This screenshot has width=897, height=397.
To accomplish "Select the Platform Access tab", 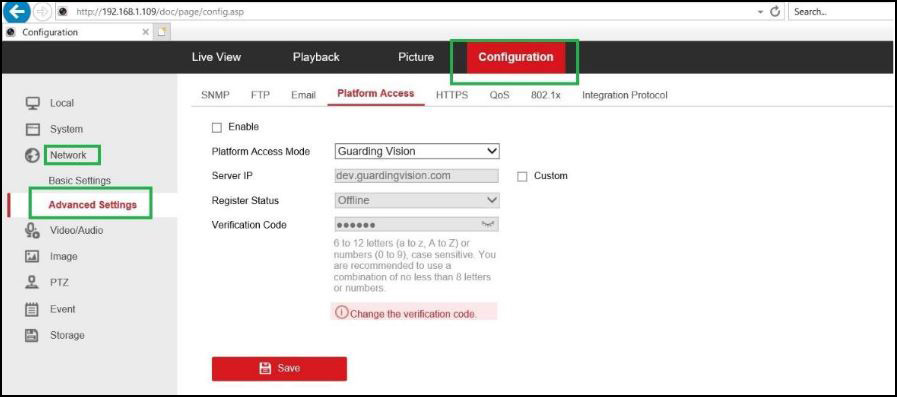I will pos(376,94).
